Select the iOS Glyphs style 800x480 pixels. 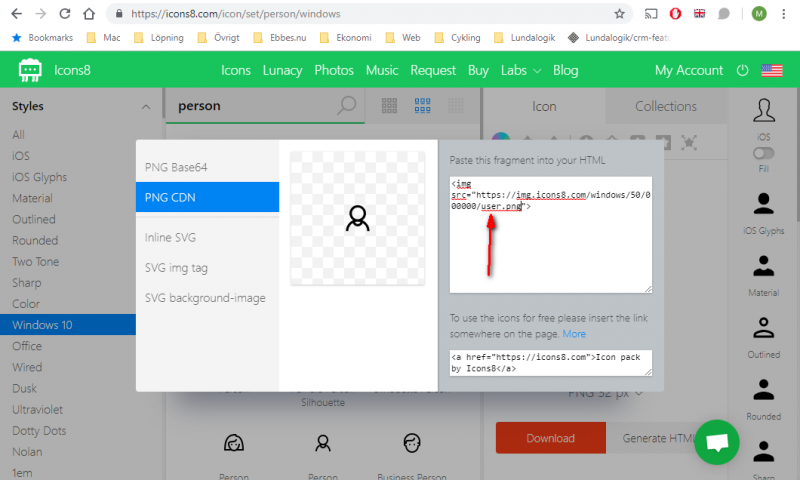(39, 177)
